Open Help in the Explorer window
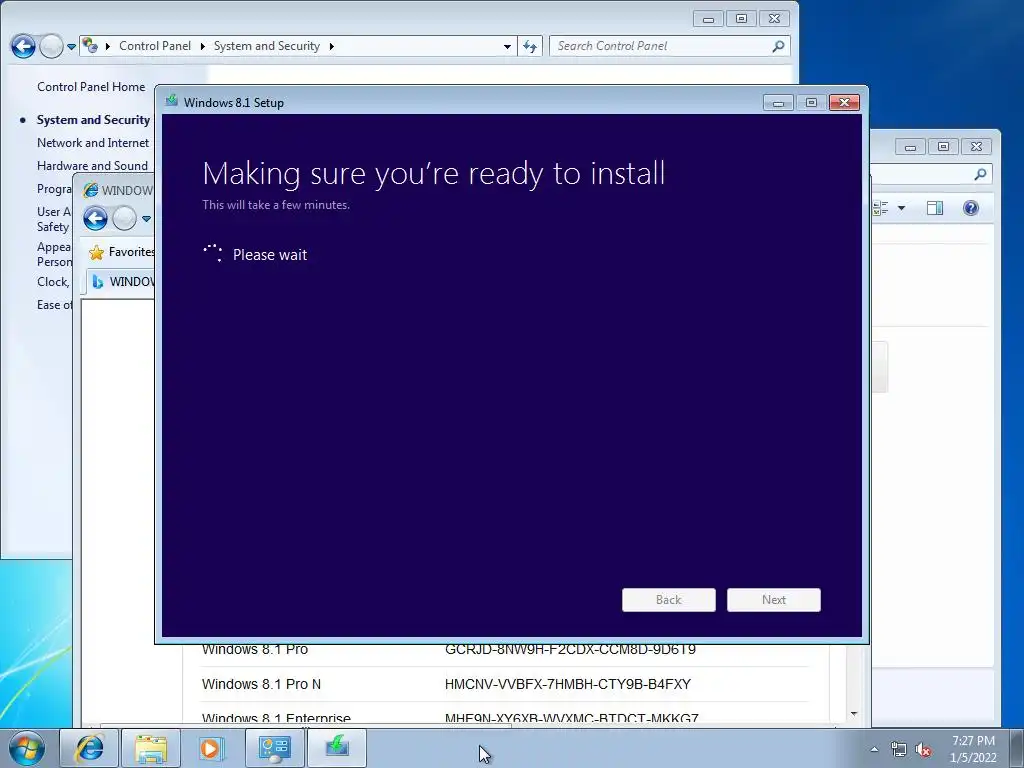This screenshot has height=768, width=1024. coord(970,208)
